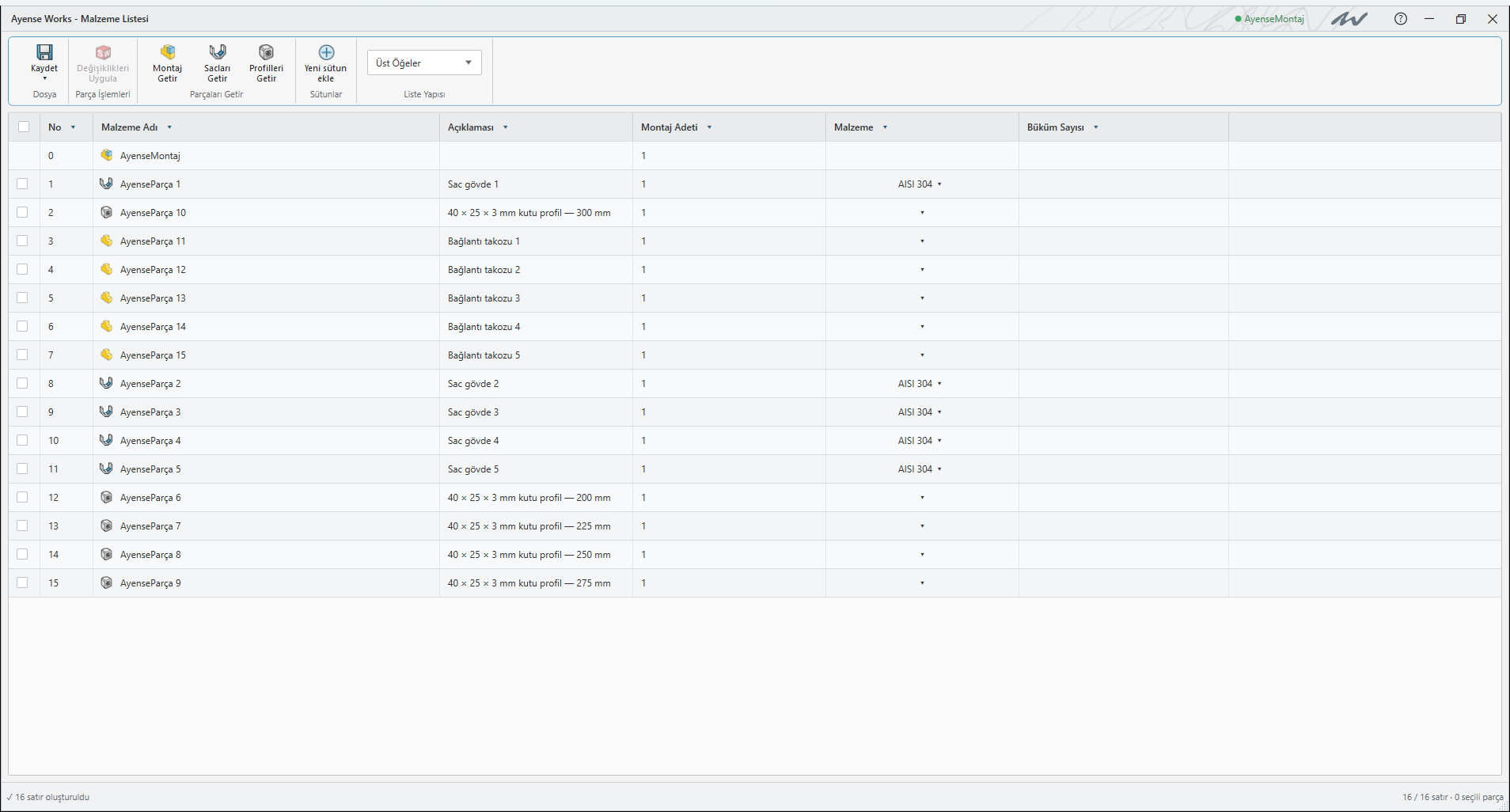This screenshot has width=1510, height=812.
Task: Open Açıklaması column filter arrow
Action: tap(506, 127)
